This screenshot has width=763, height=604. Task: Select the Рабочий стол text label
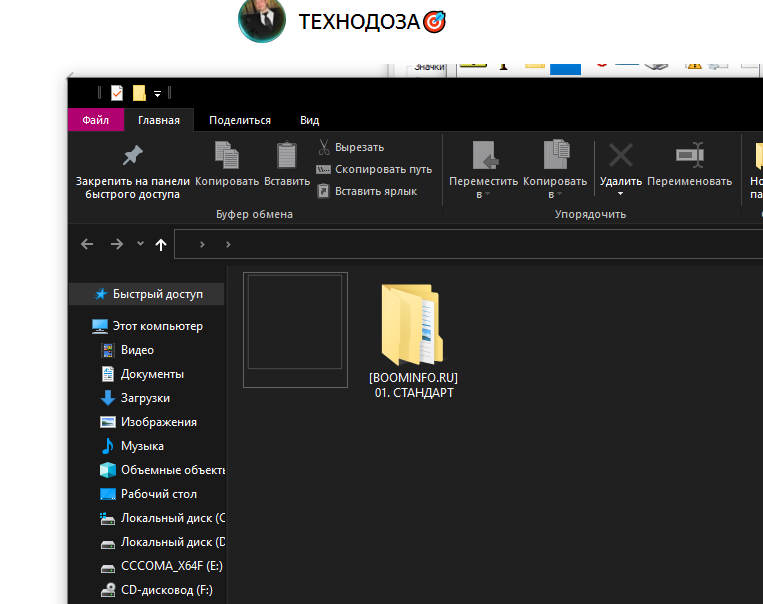pos(159,494)
